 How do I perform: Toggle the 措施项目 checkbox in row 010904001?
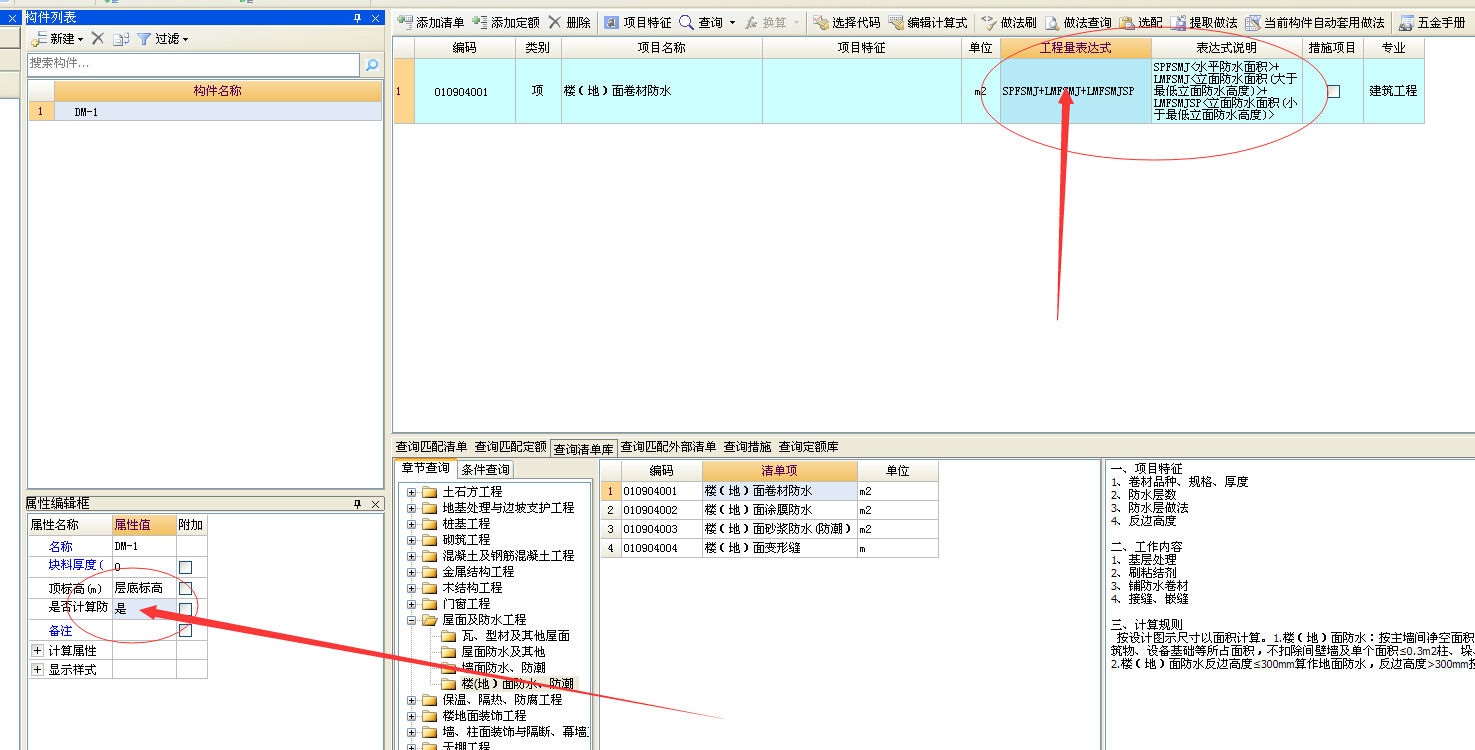1333,91
